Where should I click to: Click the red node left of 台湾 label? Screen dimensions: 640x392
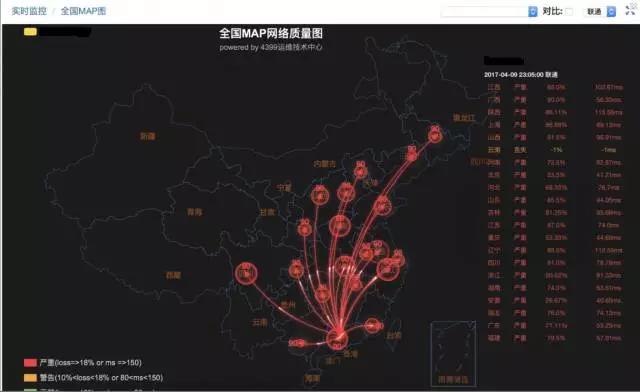coord(373,325)
